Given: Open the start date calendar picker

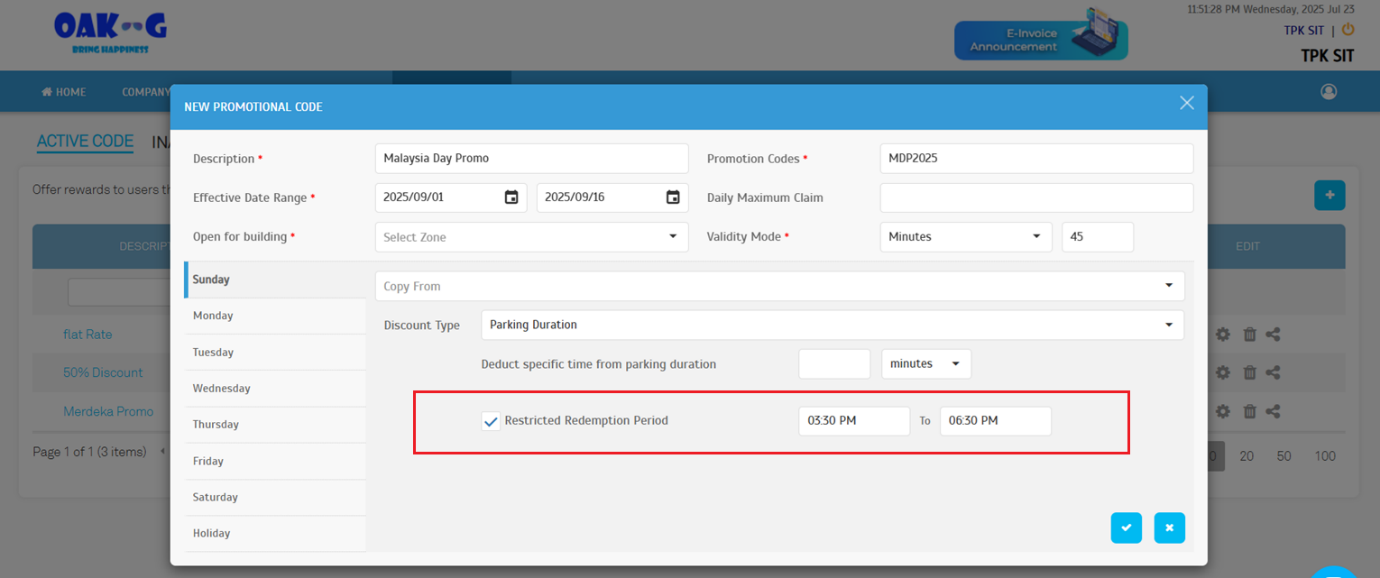Looking at the screenshot, I should coord(513,197).
